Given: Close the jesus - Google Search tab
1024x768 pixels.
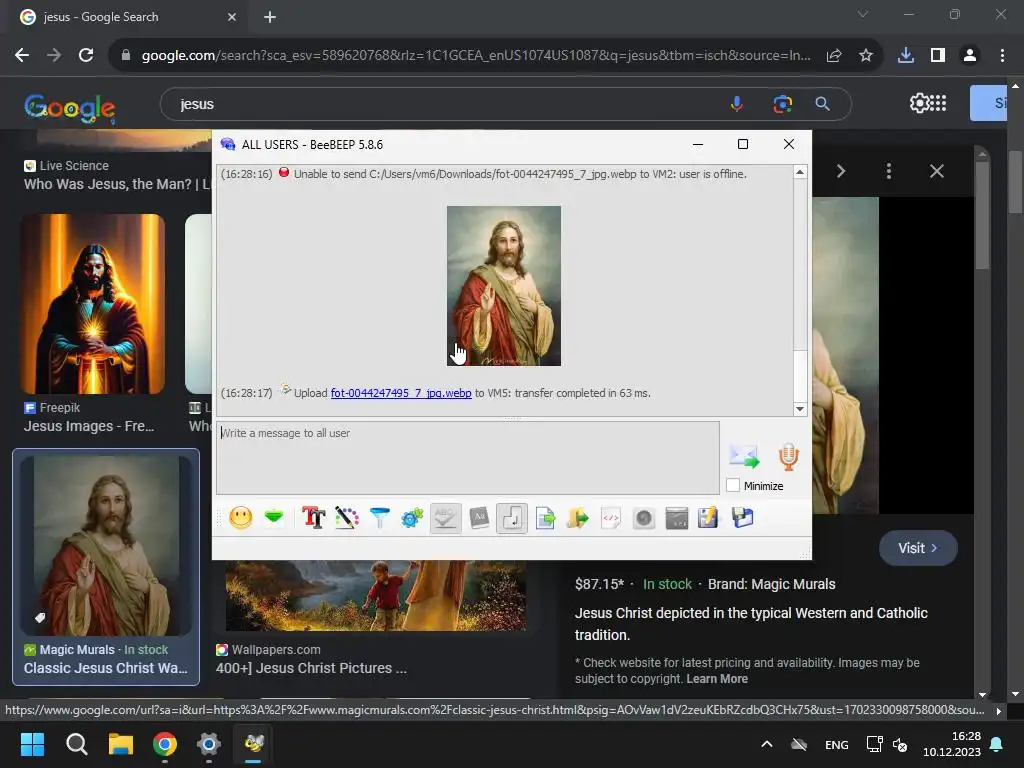Looking at the screenshot, I should pos(232,17).
